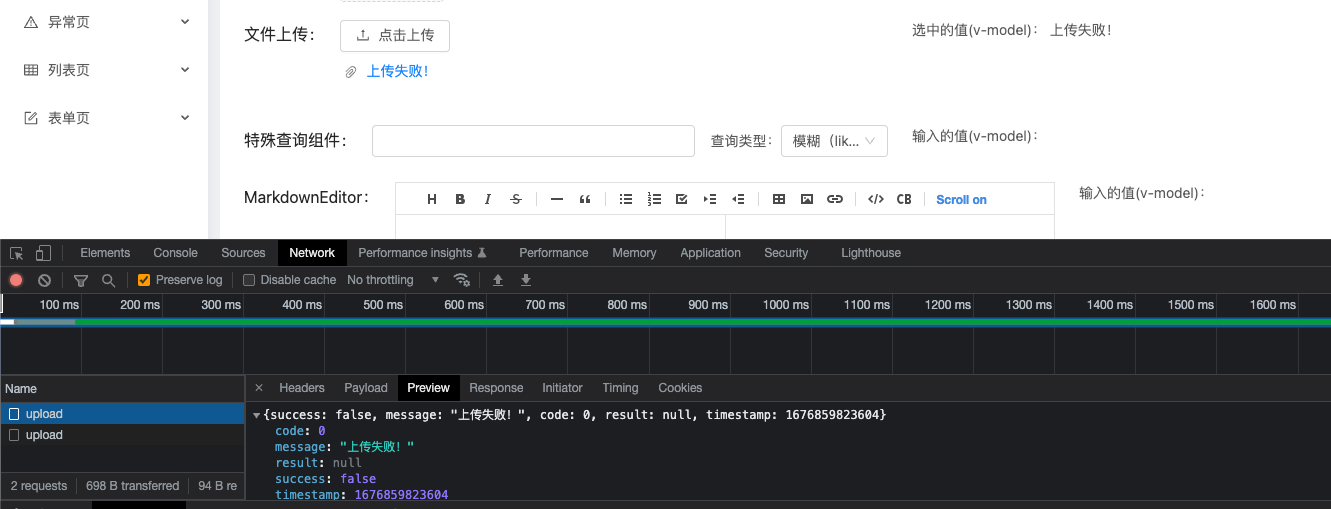Insert code block (CB) in MarkdownEditor
1331x509 pixels.
tap(904, 199)
